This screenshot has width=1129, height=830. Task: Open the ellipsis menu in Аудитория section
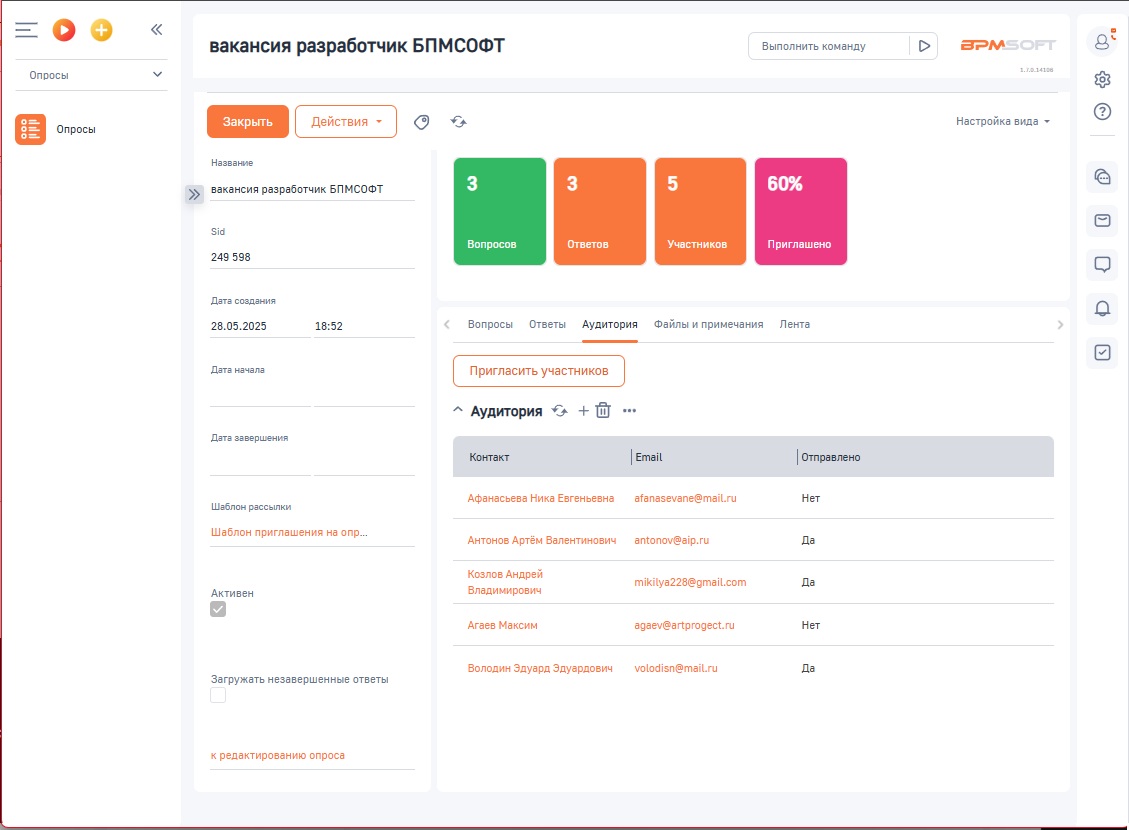[x=627, y=410]
